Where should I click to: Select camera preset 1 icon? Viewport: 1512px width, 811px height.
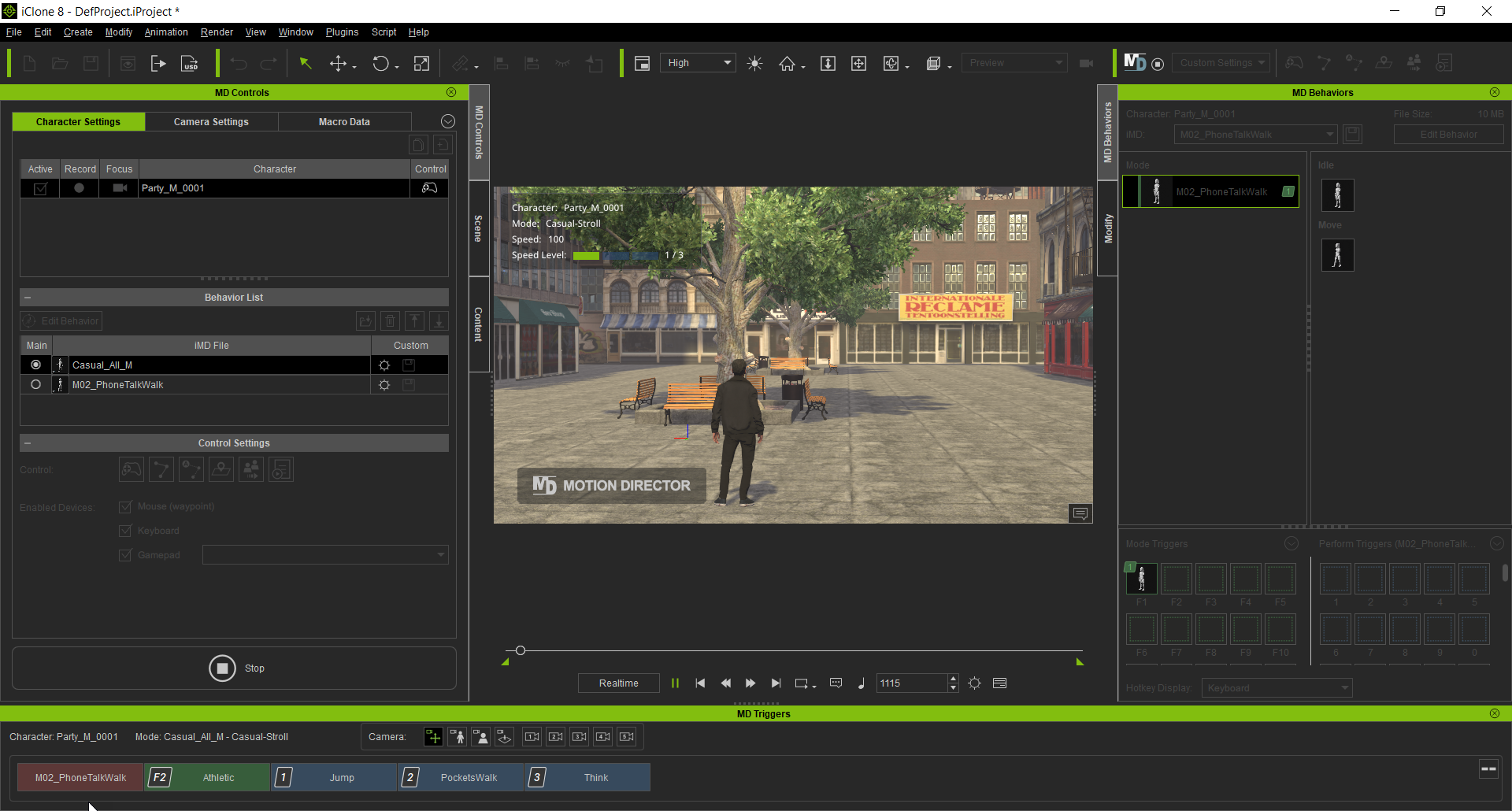click(x=532, y=737)
